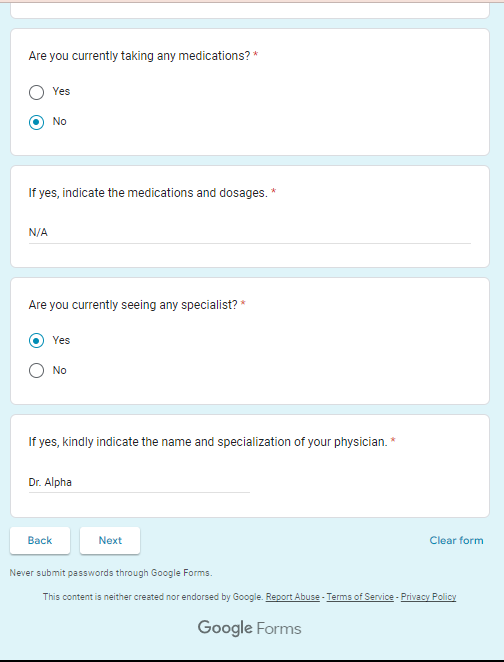The image size is (504, 662).
Task: Choose No for currently seeing a specialist
Action: pyautogui.click(x=36, y=371)
